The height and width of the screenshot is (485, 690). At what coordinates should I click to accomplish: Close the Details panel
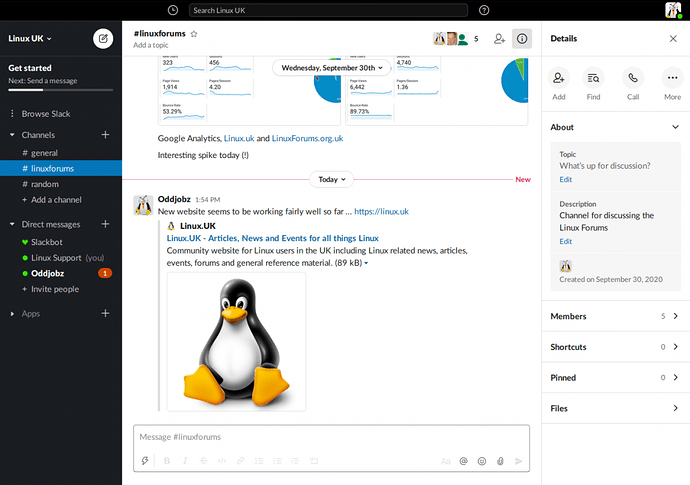[x=673, y=39]
